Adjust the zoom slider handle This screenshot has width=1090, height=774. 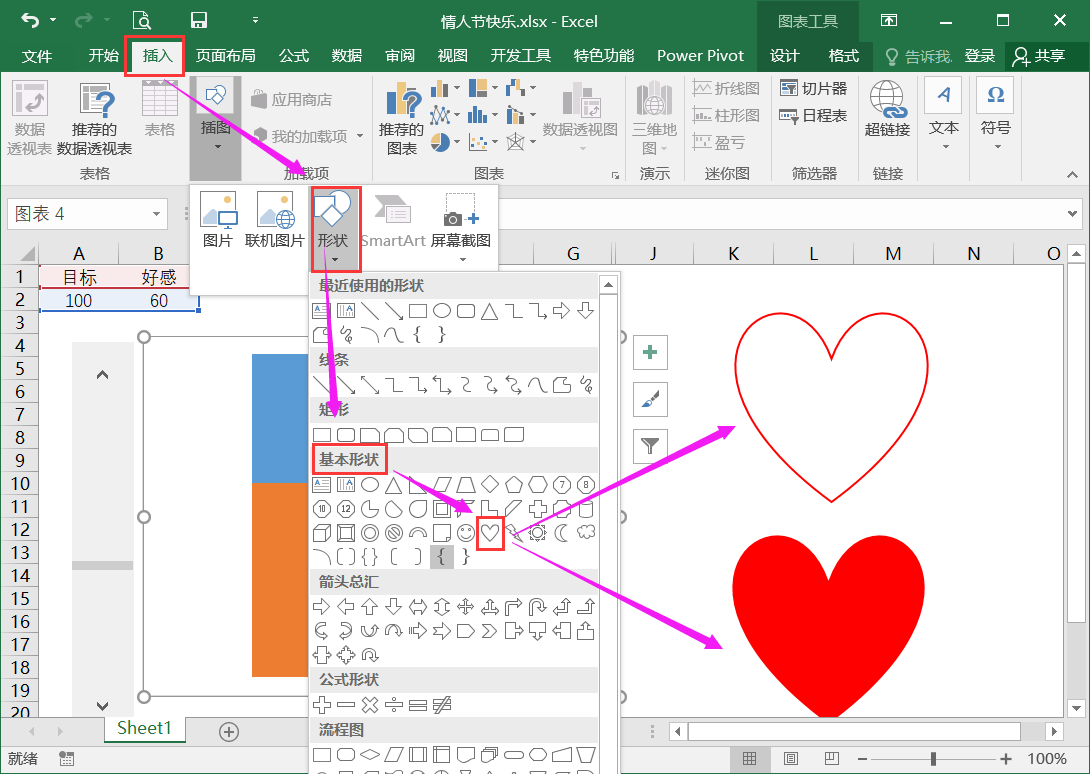[933, 759]
